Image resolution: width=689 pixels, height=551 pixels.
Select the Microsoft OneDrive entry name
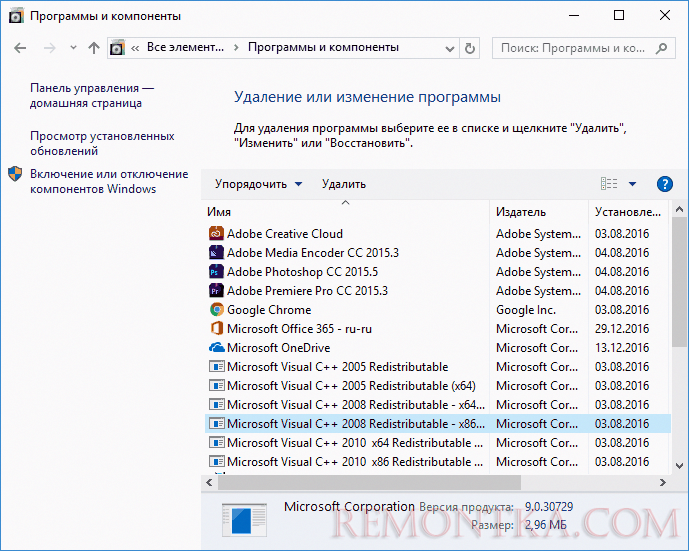point(279,348)
